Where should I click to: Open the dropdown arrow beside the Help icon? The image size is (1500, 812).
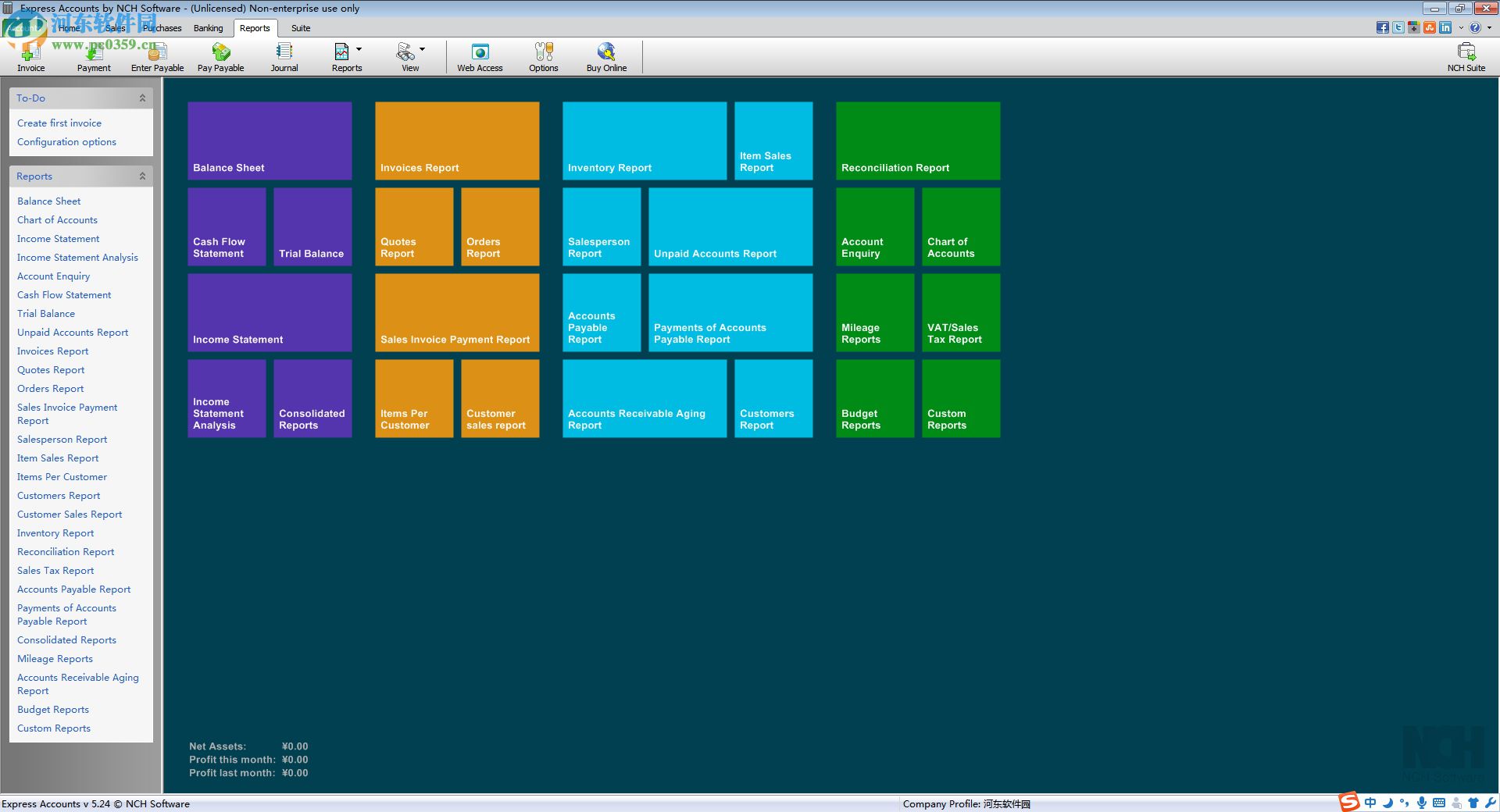(x=1489, y=27)
